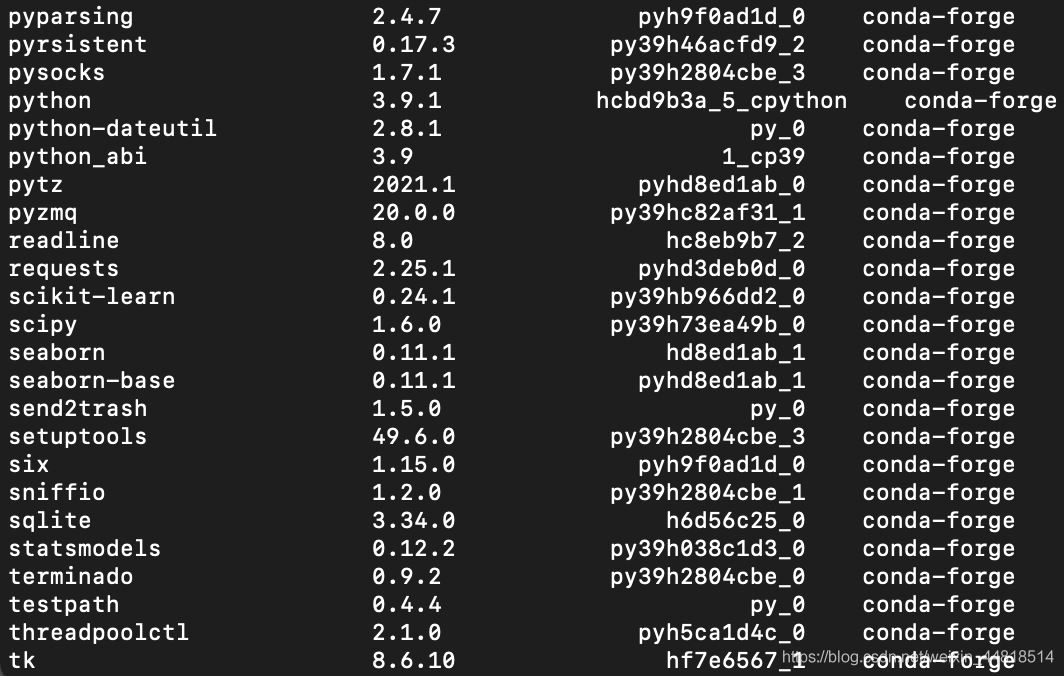This screenshot has width=1064, height=676.
Task: Click the pyzmq package name
Action: (43, 213)
